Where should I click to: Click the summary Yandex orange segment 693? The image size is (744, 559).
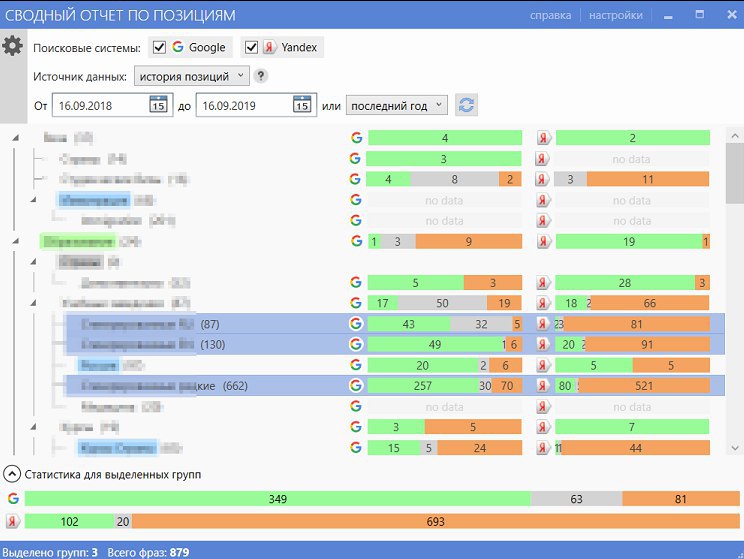(436, 522)
